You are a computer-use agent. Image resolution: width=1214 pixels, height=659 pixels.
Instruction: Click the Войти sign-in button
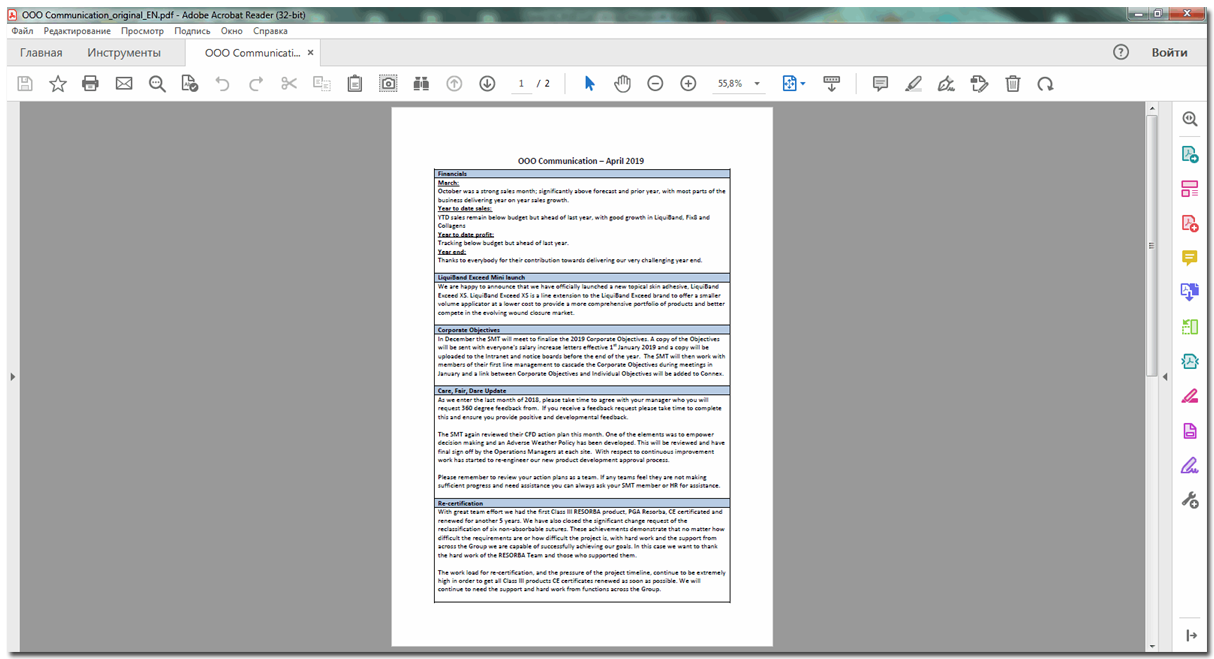1169,53
